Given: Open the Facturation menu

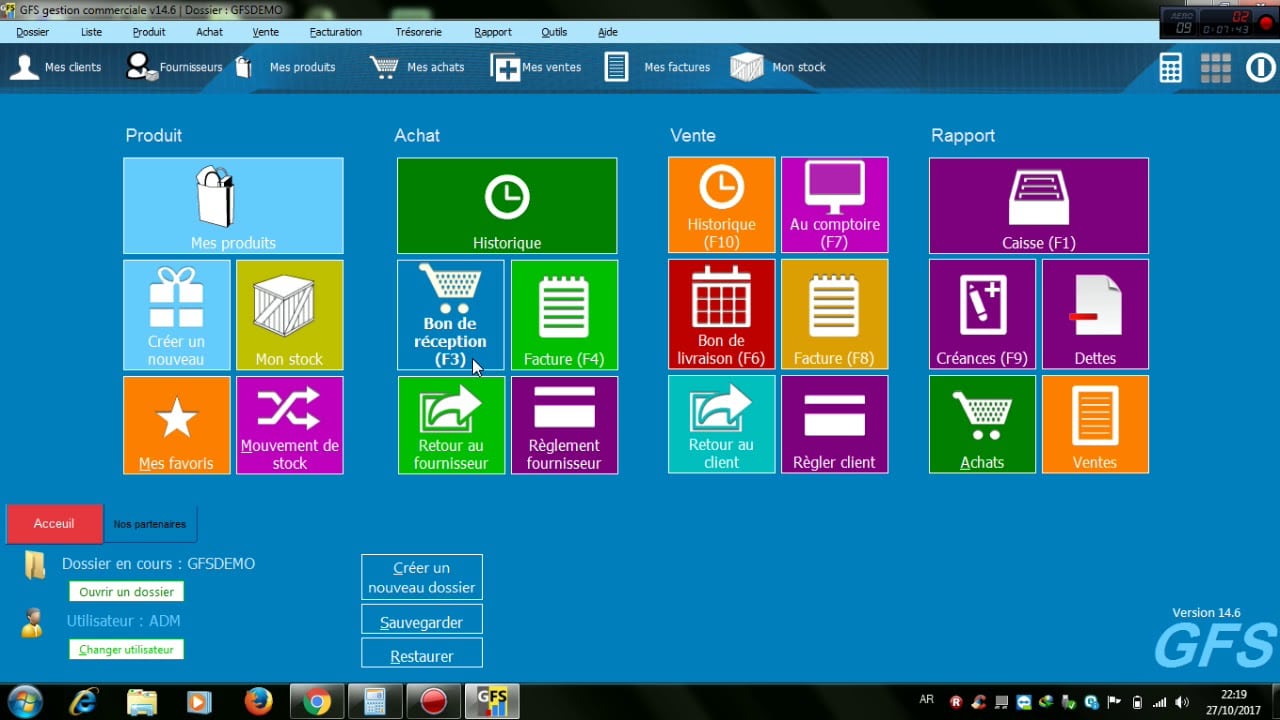Looking at the screenshot, I should [x=335, y=32].
